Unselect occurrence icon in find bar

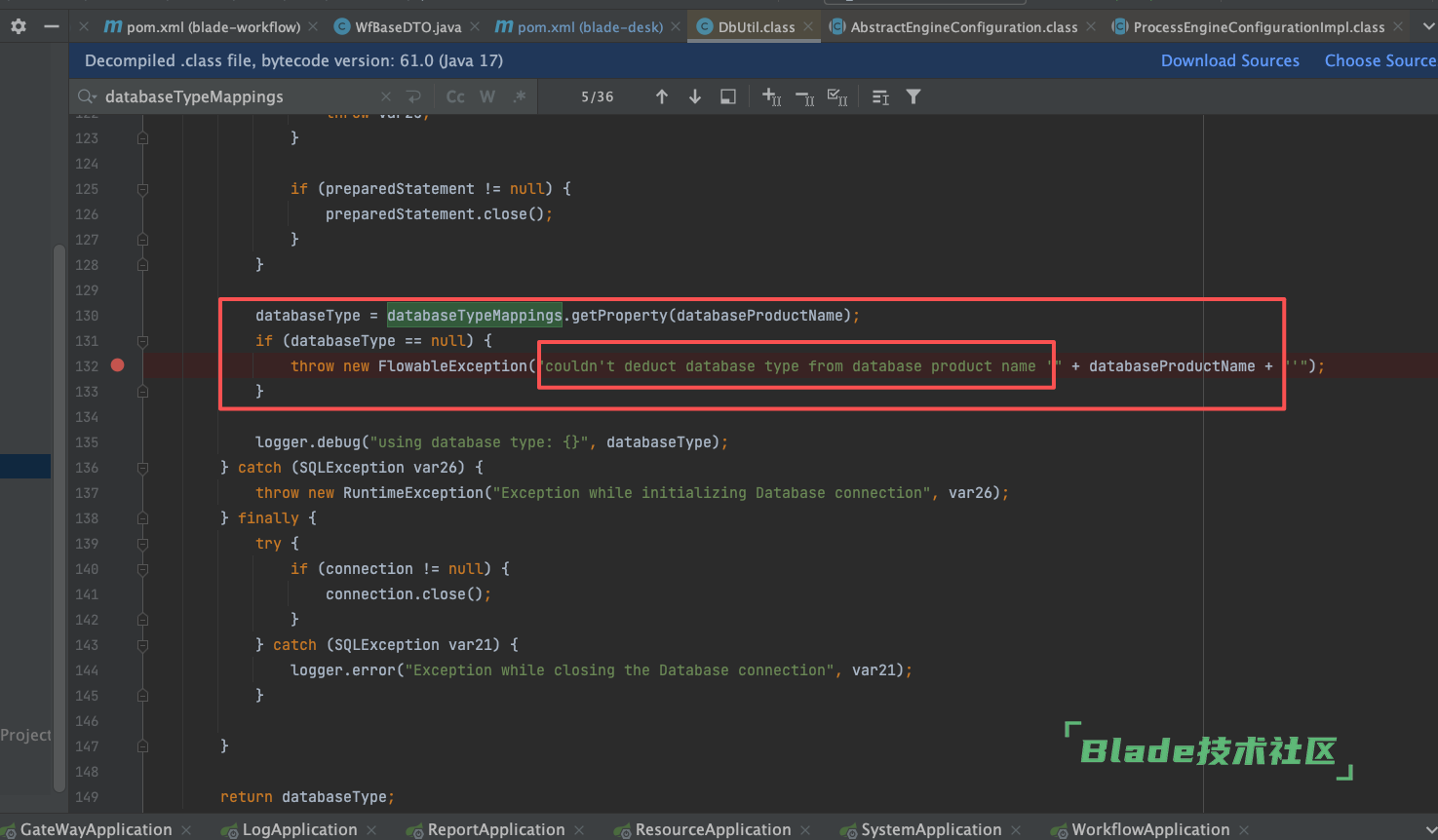(x=804, y=96)
